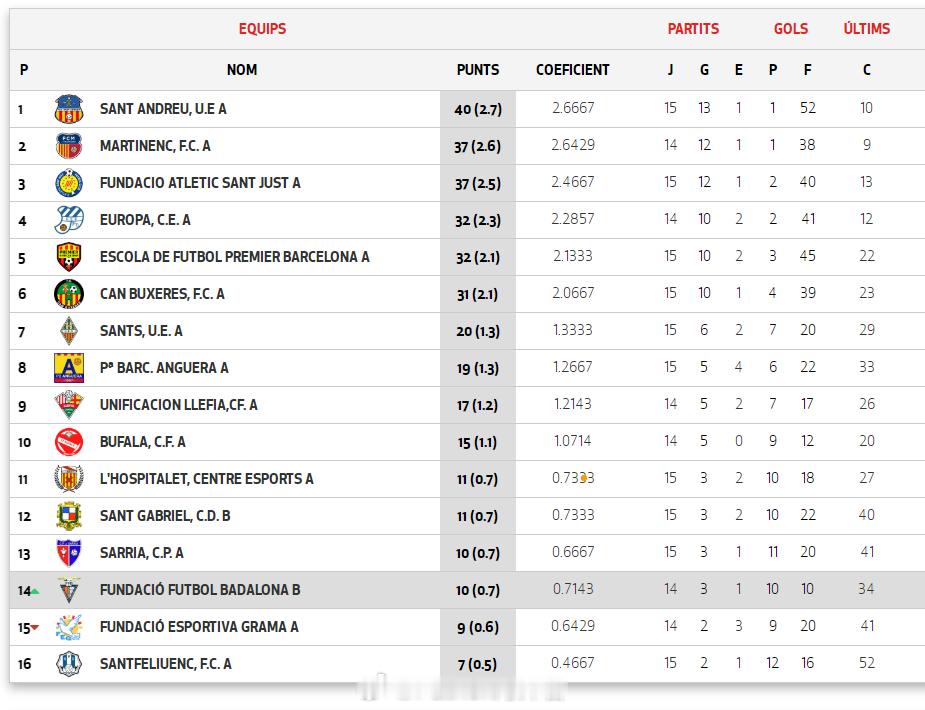The height and width of the screenshot is (710, 925).
Task: Open UNIFICACION LLEFIA,CF. A team link
Action: [x=179, y=405]
